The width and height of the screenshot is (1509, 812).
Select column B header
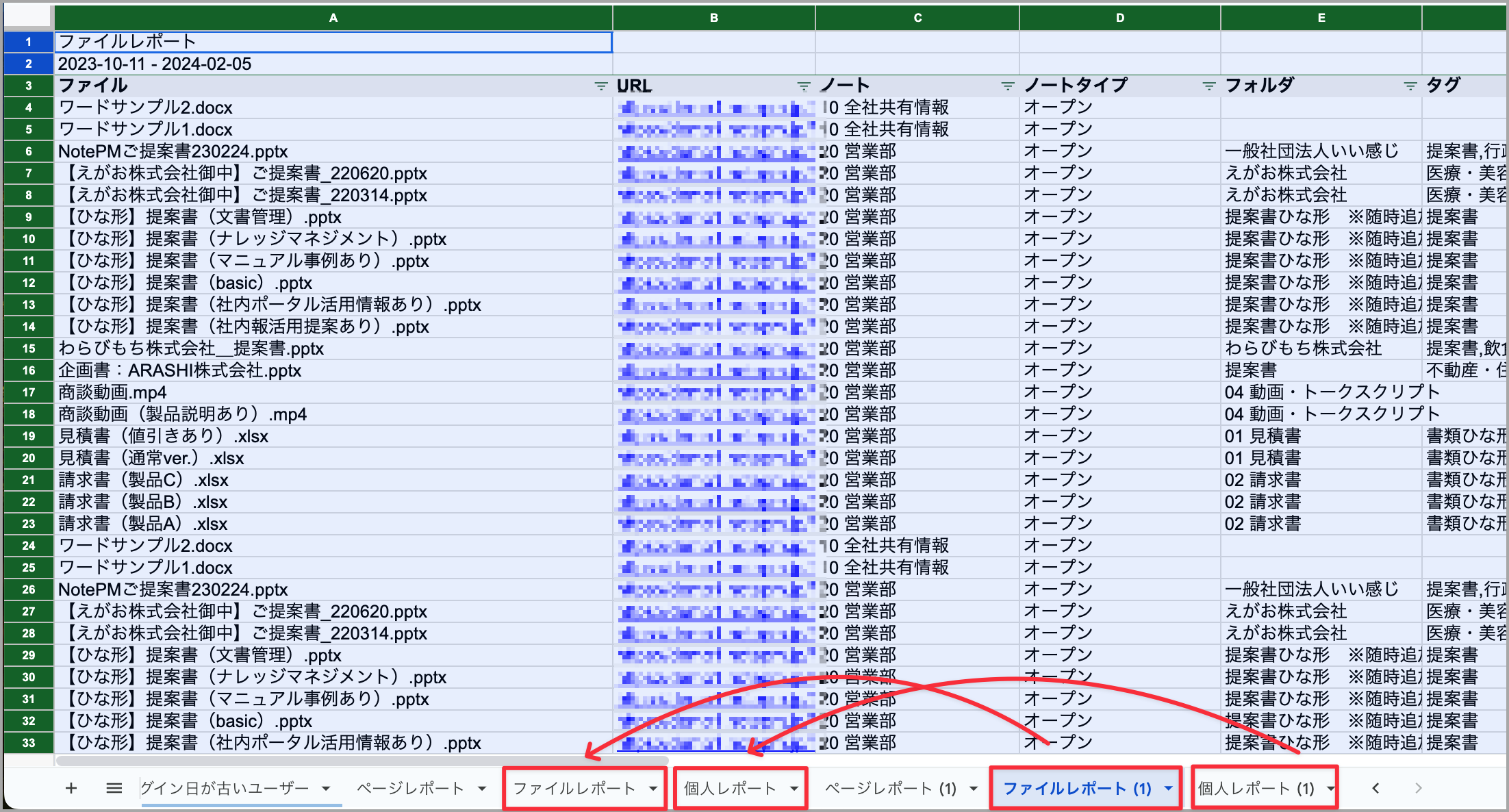coord(714,18)
